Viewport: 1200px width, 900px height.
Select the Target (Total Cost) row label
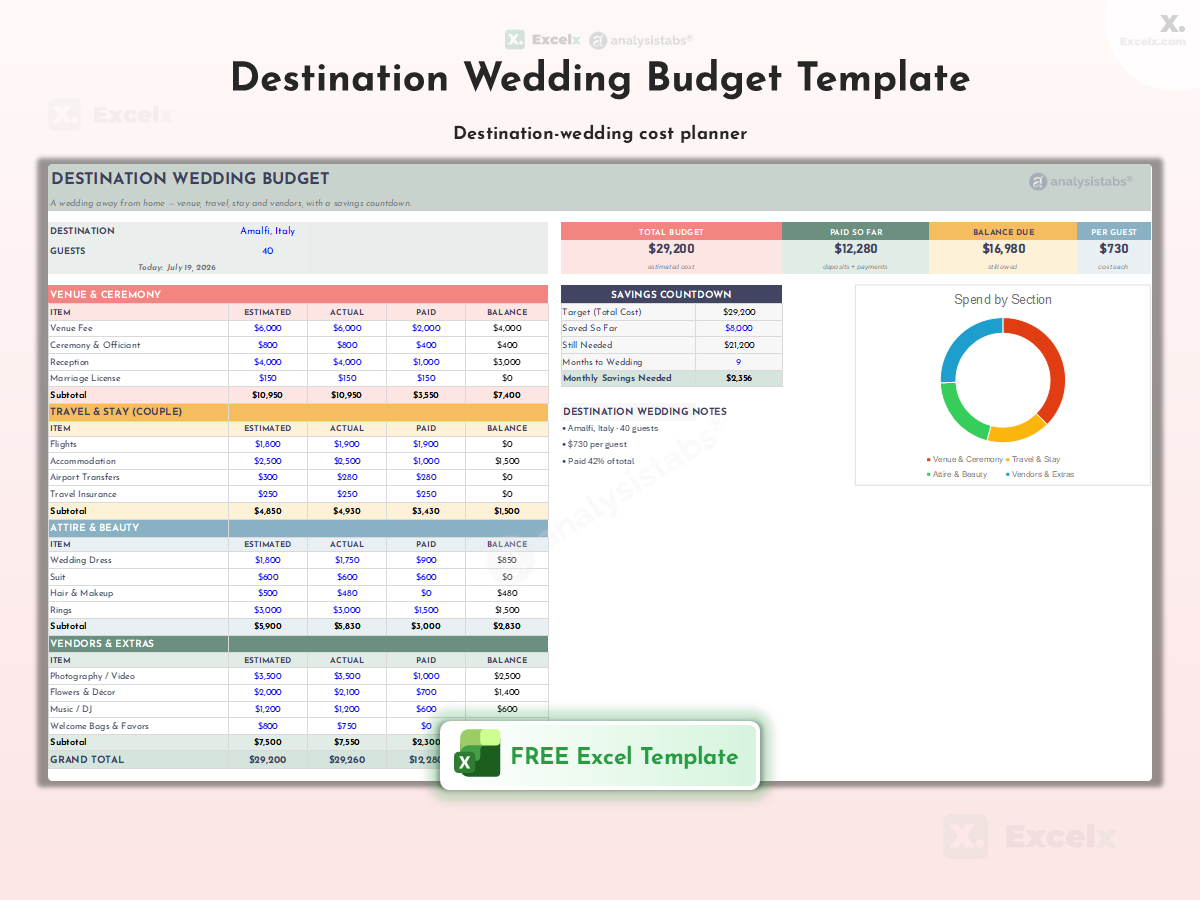[x=628, y=312]
